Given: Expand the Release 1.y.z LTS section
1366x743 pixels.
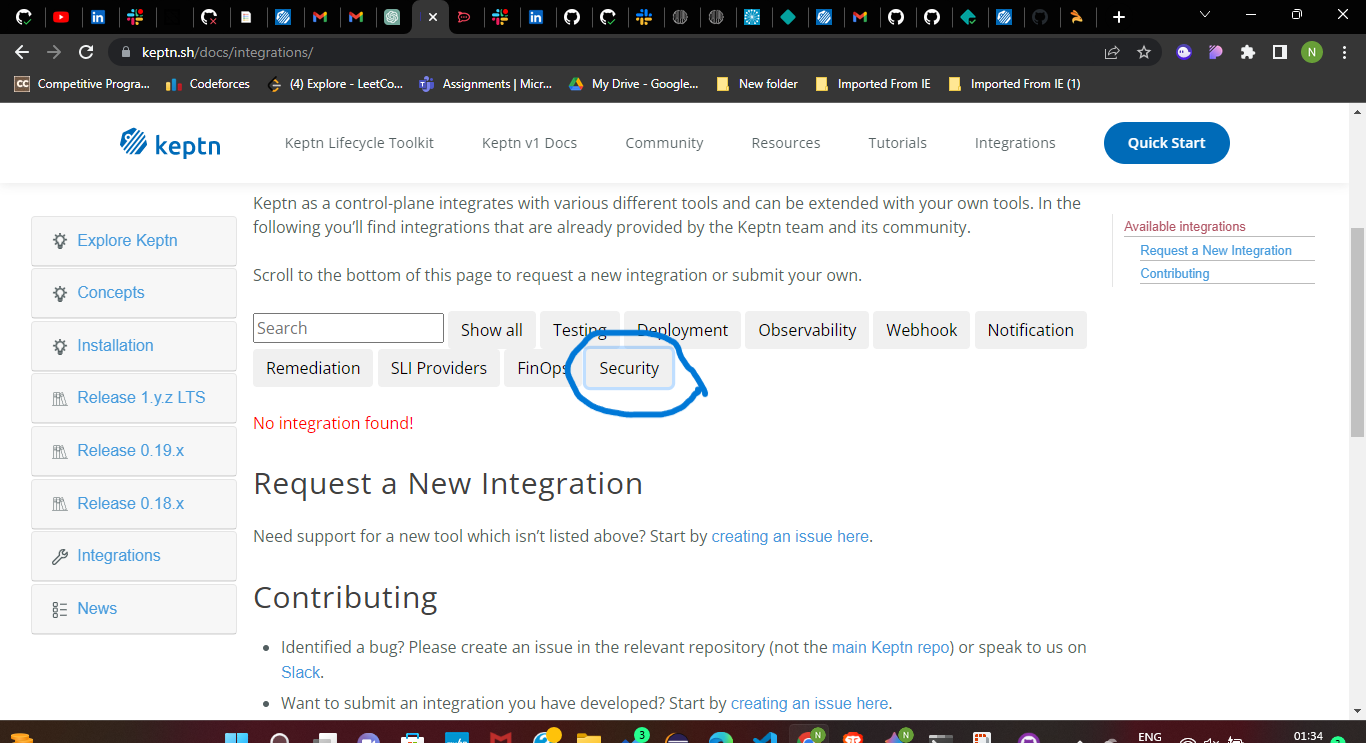Looking at the screenshot, I should click(139, 397).
